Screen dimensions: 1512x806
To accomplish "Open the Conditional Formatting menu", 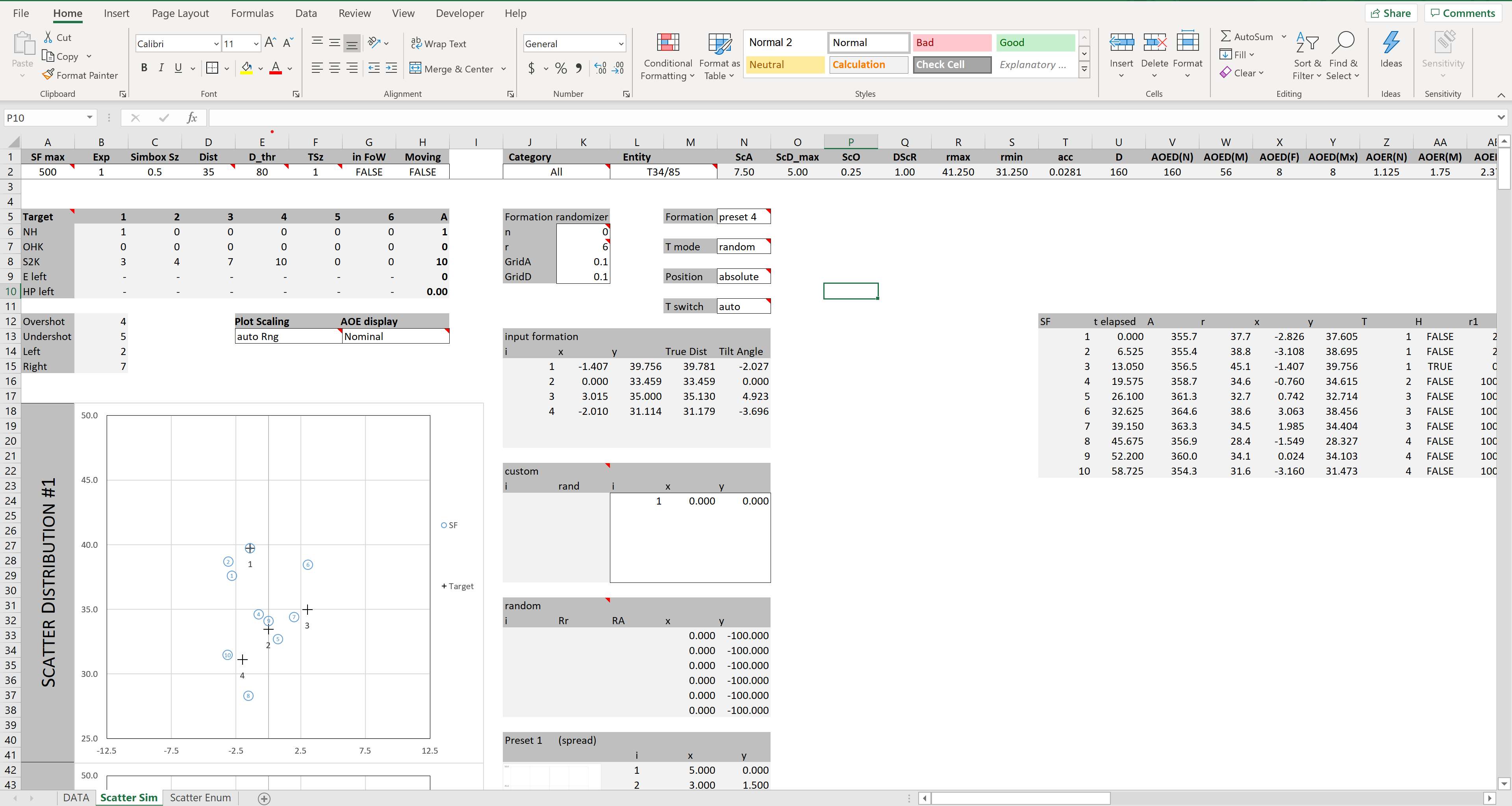I will click(x=667, y=57).
